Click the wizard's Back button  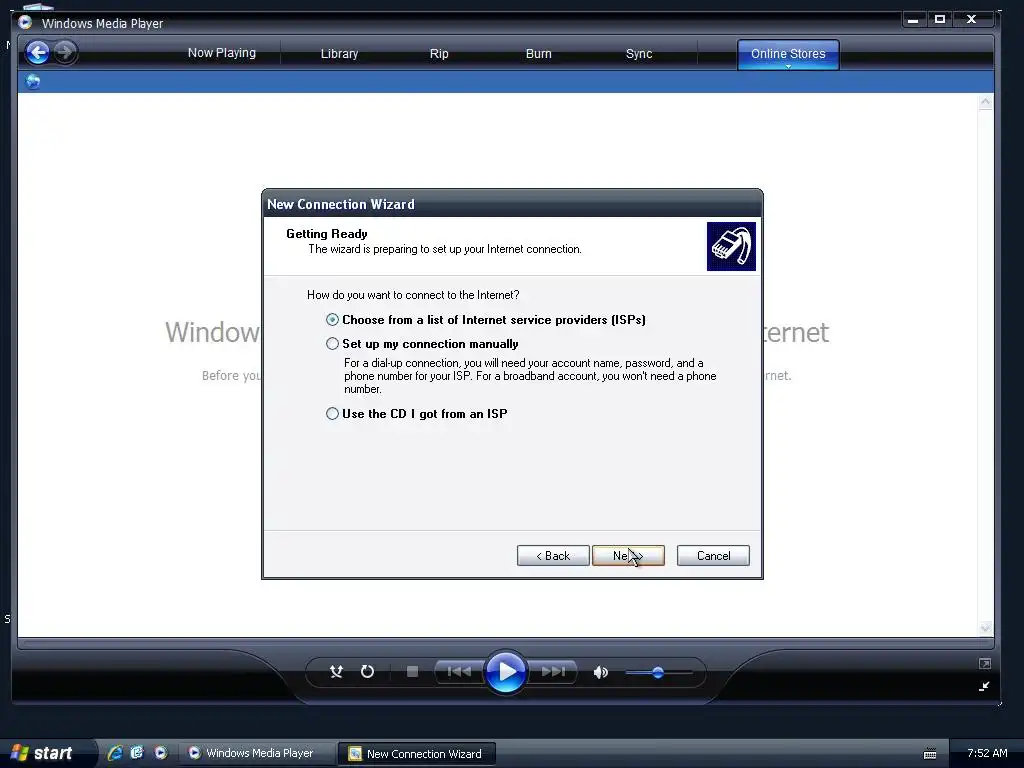pos(553,556)
